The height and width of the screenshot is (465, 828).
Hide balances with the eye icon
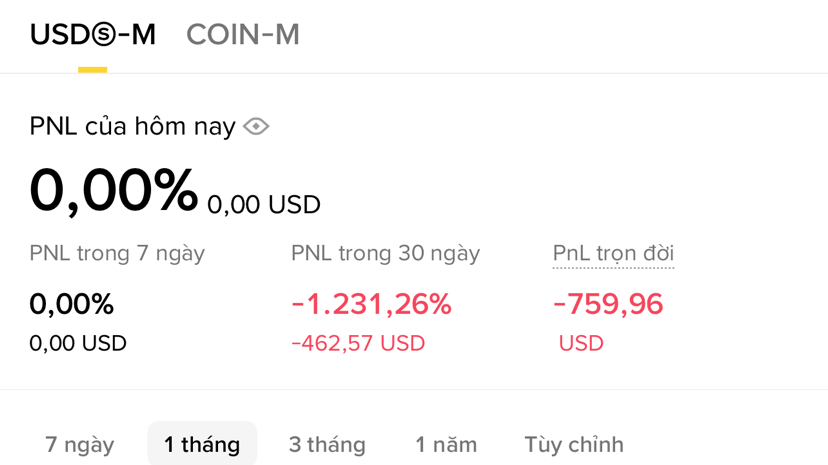pos(256,127)
